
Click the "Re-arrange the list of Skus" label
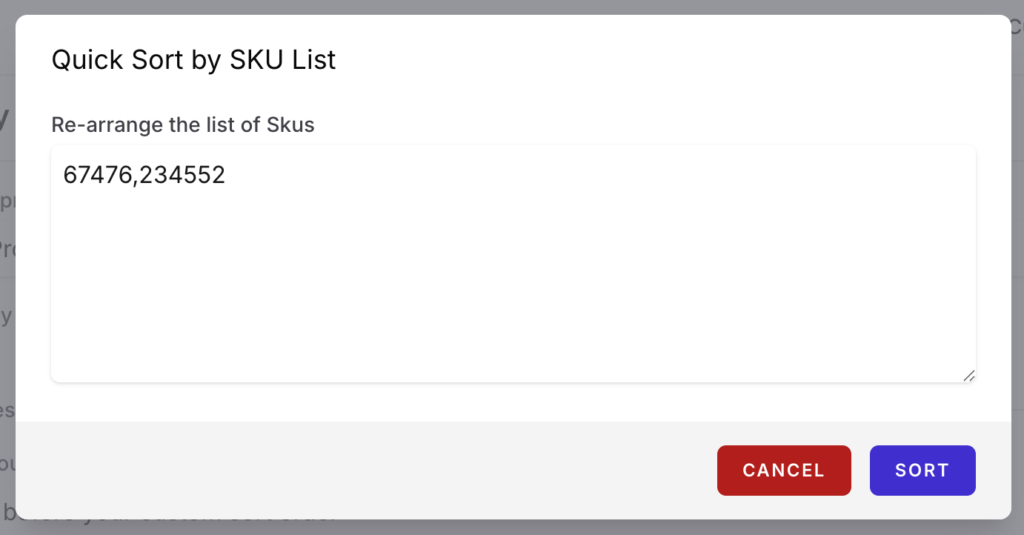tap(183, 125)
